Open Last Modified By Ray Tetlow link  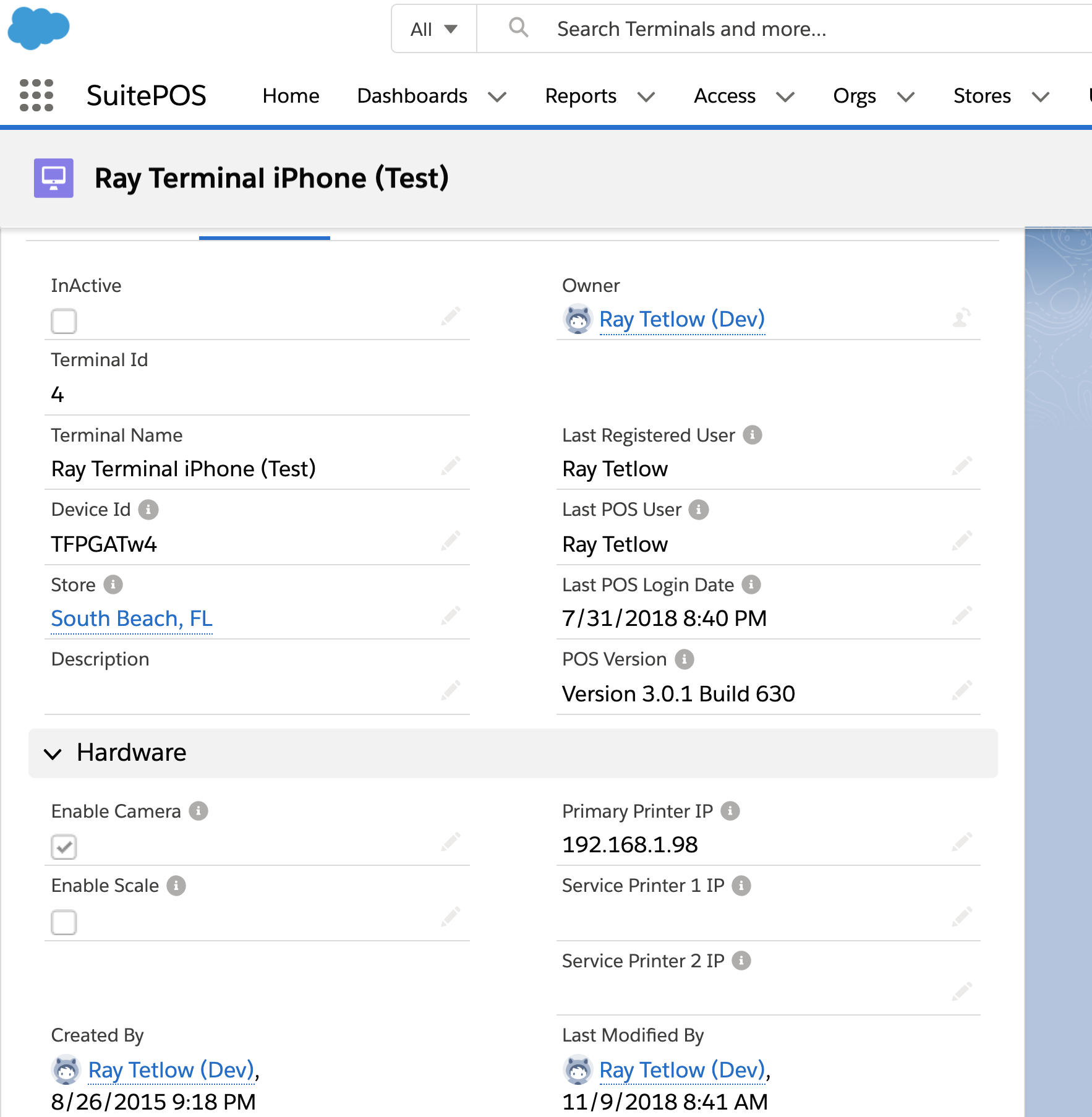683,1070
